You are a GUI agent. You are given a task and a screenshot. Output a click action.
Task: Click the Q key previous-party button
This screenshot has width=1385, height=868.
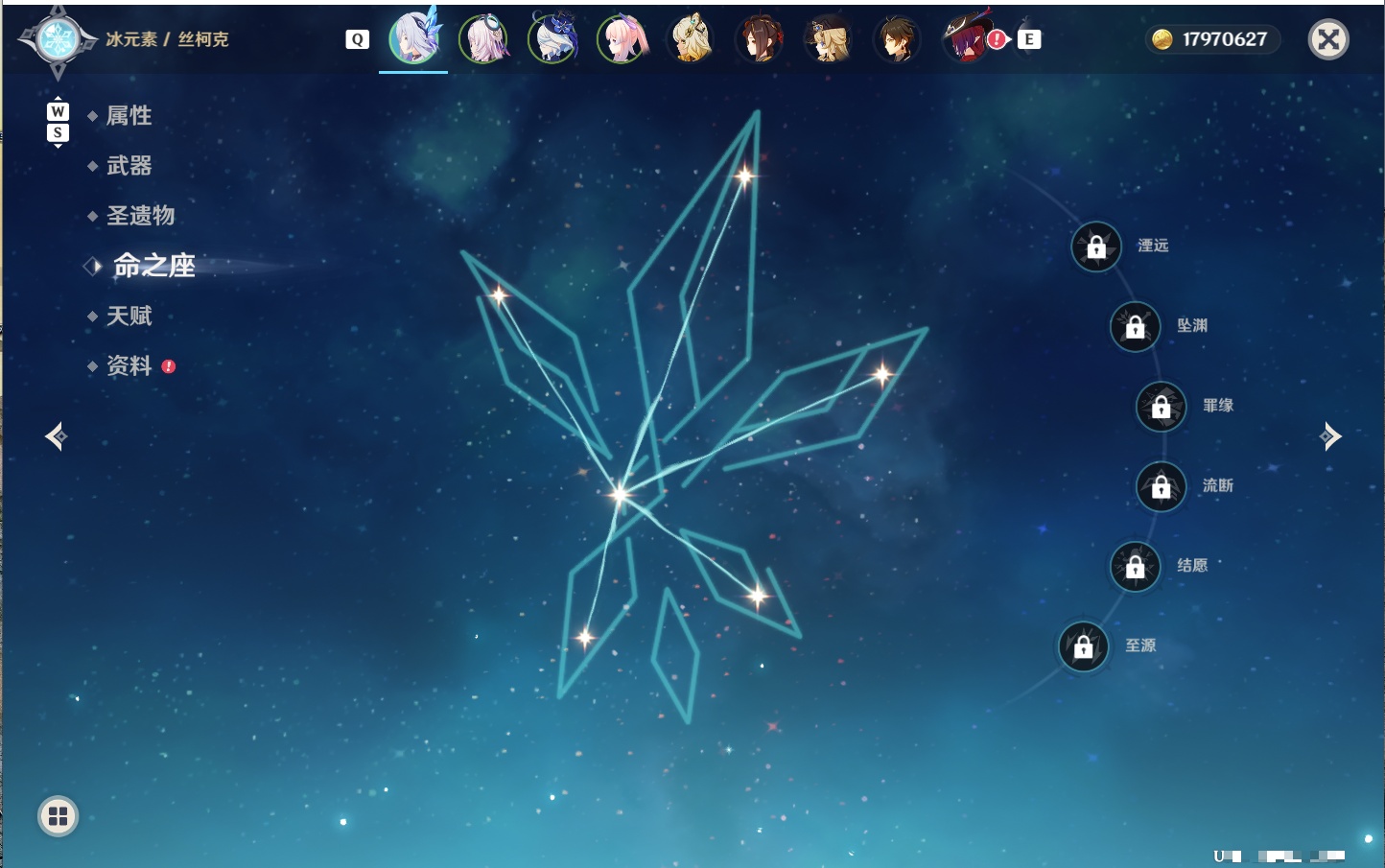click(x=357, y=39)
